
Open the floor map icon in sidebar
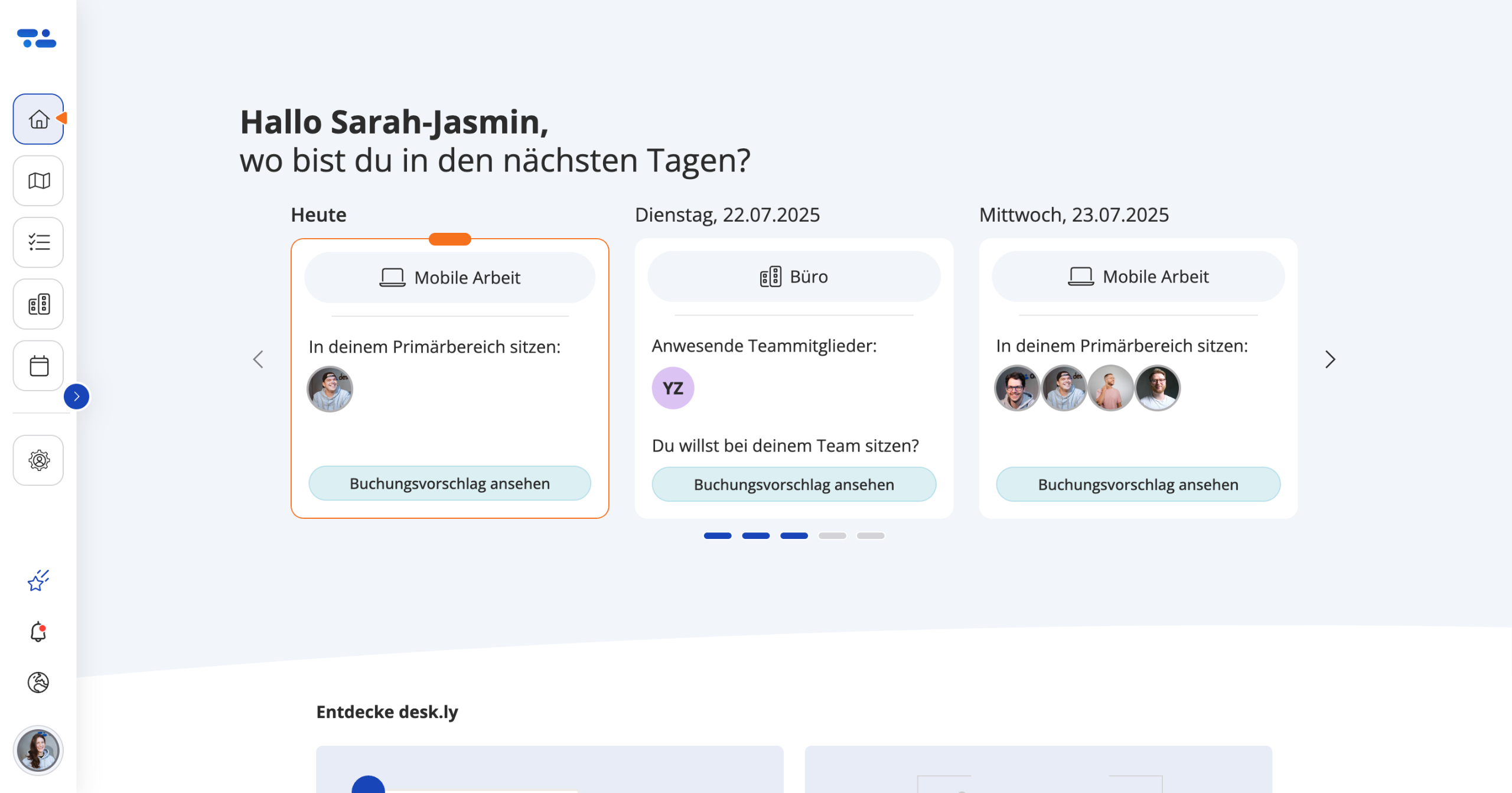point(38,181)
